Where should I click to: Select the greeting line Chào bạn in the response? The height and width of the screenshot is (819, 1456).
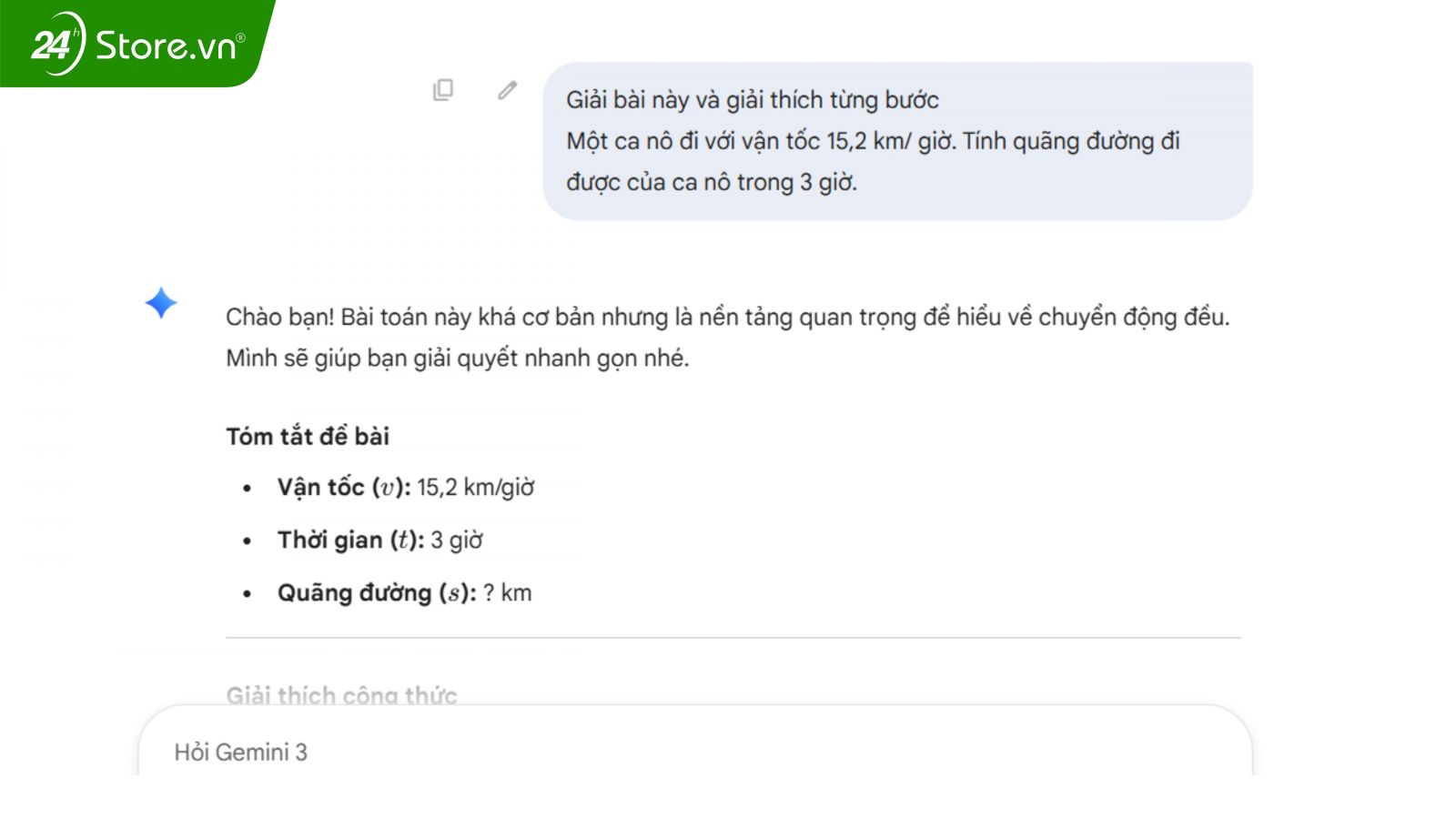(273, 317)
